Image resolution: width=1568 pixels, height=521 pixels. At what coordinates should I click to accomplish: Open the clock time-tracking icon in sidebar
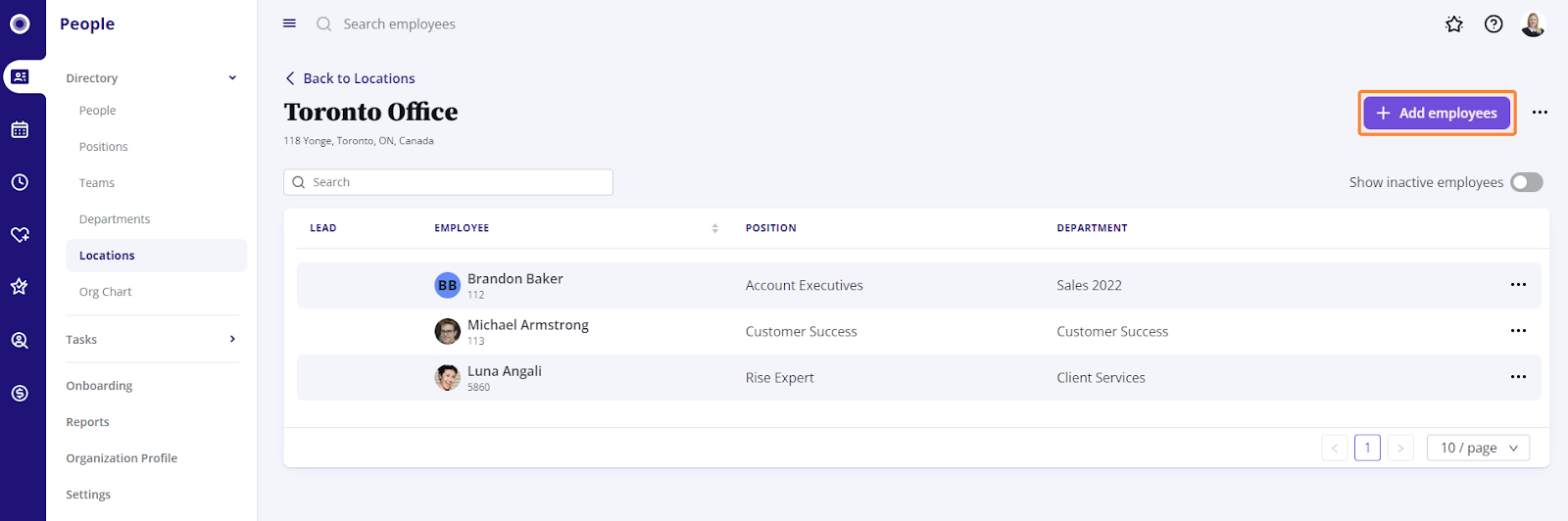(x=20, y=182)
